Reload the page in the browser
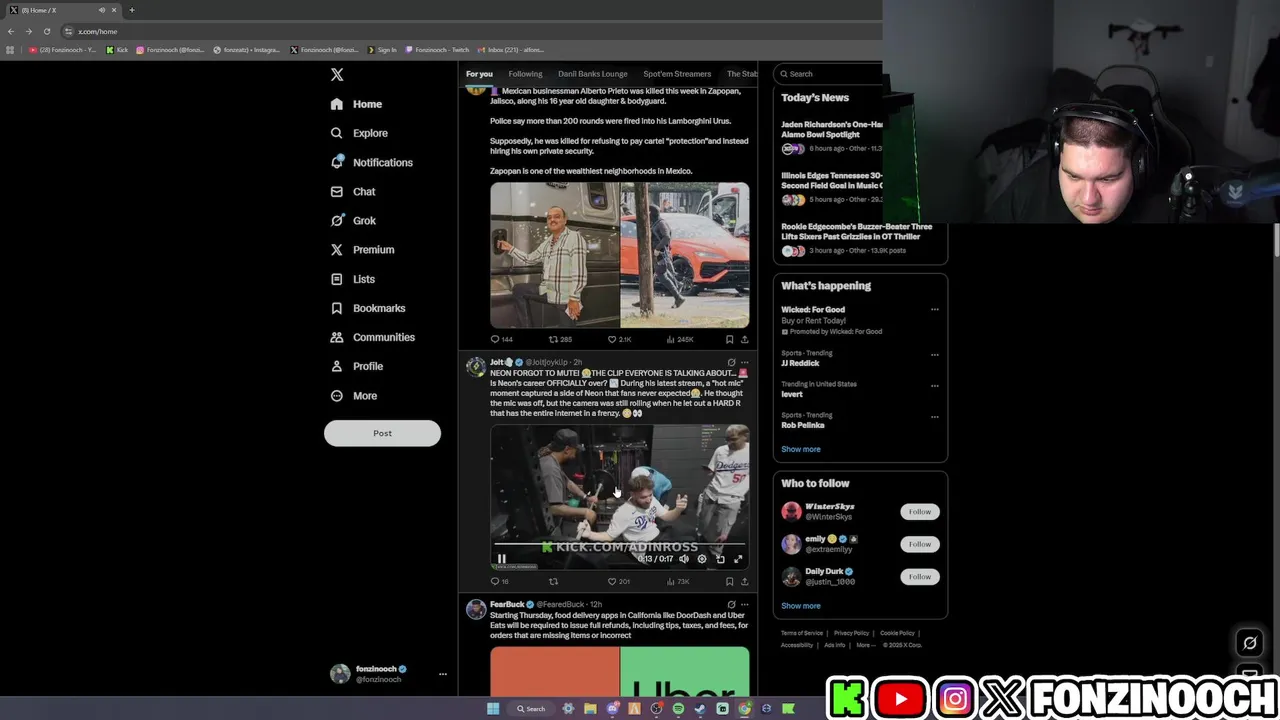 (46, 31)
